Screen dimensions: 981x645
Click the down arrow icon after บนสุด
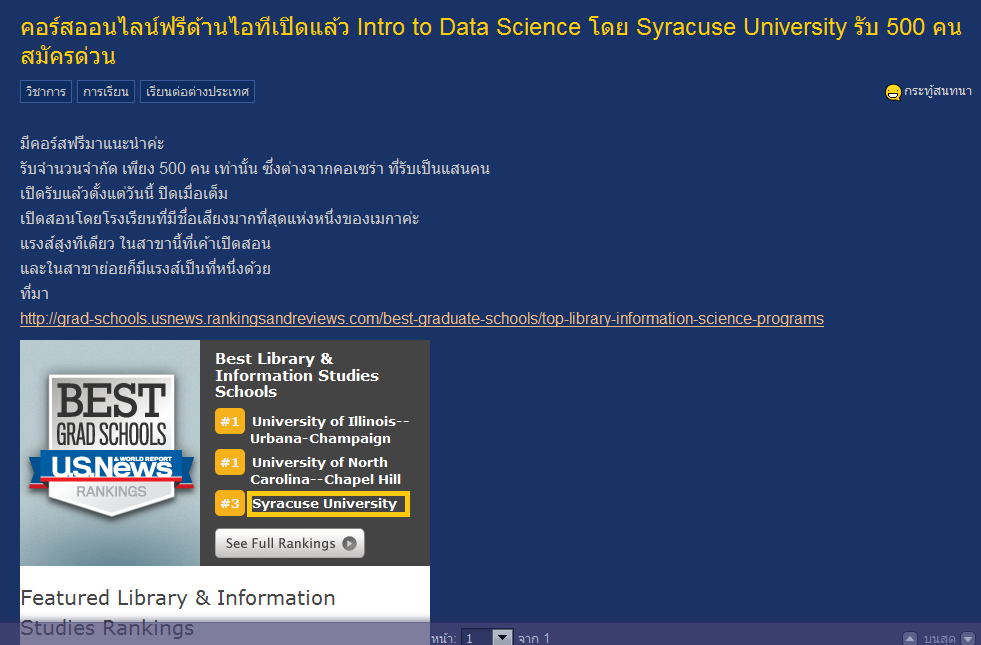tap(968, 639)
